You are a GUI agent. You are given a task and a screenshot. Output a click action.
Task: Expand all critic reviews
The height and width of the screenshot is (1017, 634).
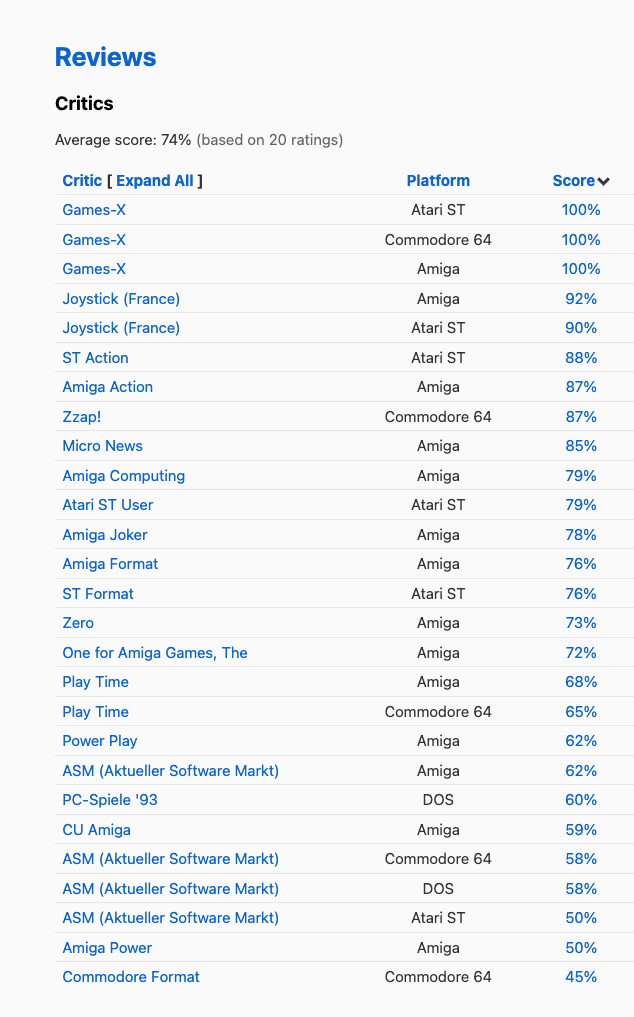[x=154, y=181]
